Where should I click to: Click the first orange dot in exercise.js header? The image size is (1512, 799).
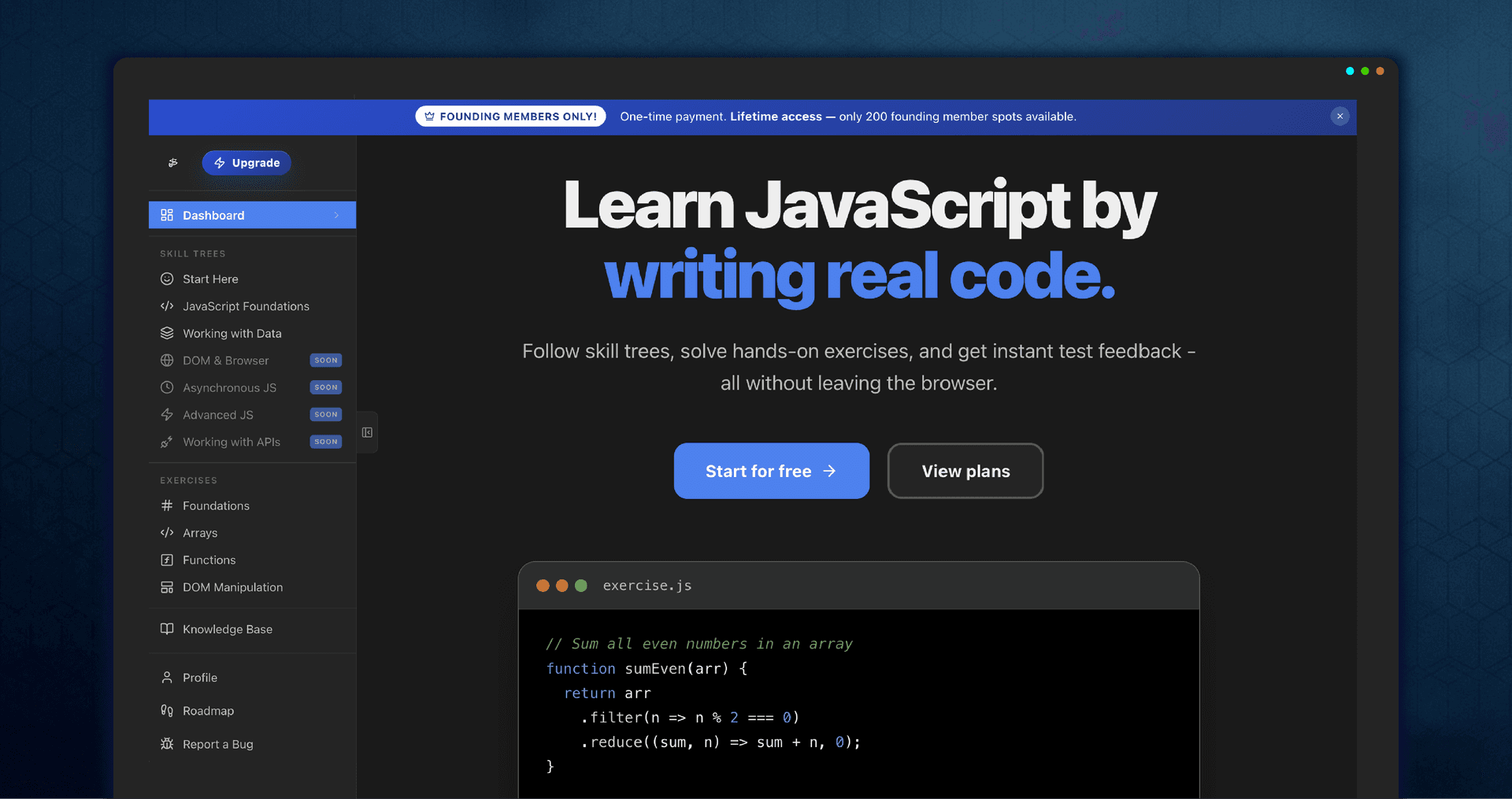point(543,586)
